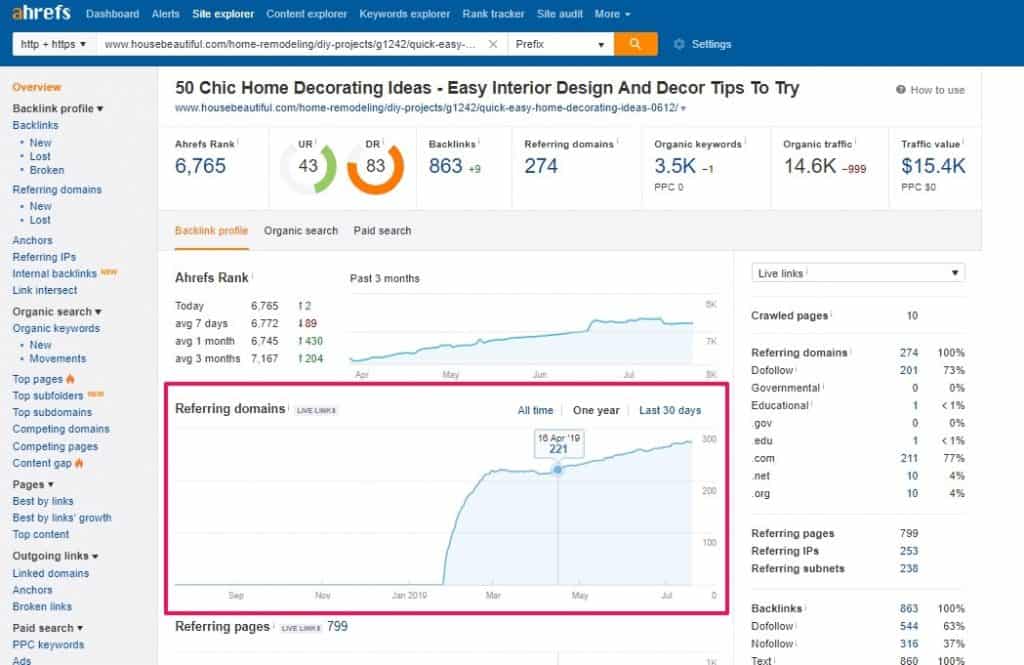This screenshot has height=665, width=1024.
Task: Open the Prefix mode dropdown
Action: pos(560,45)
